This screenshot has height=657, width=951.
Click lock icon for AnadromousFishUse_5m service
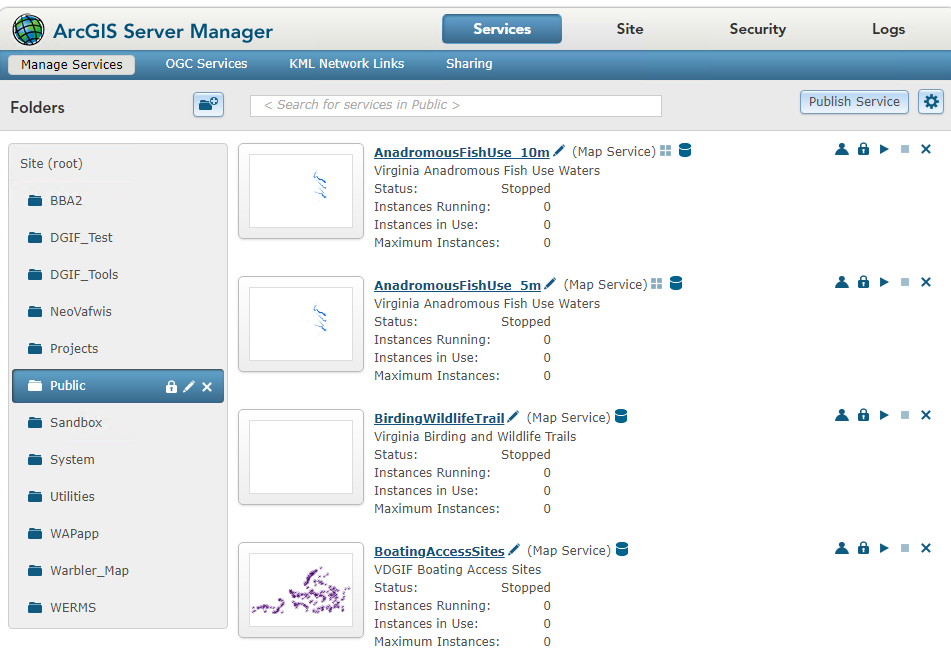point(863,282)
